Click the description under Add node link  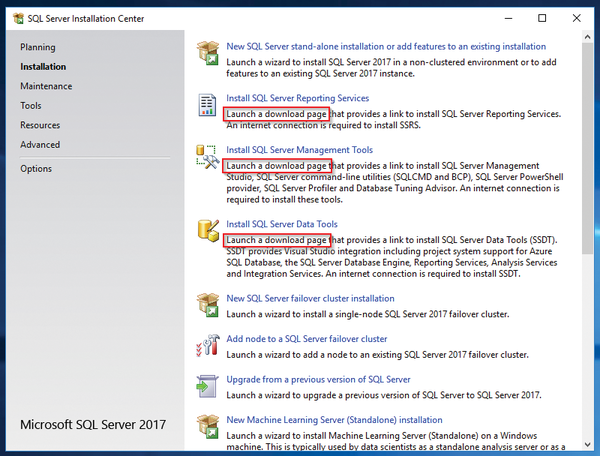pos(377,355)
